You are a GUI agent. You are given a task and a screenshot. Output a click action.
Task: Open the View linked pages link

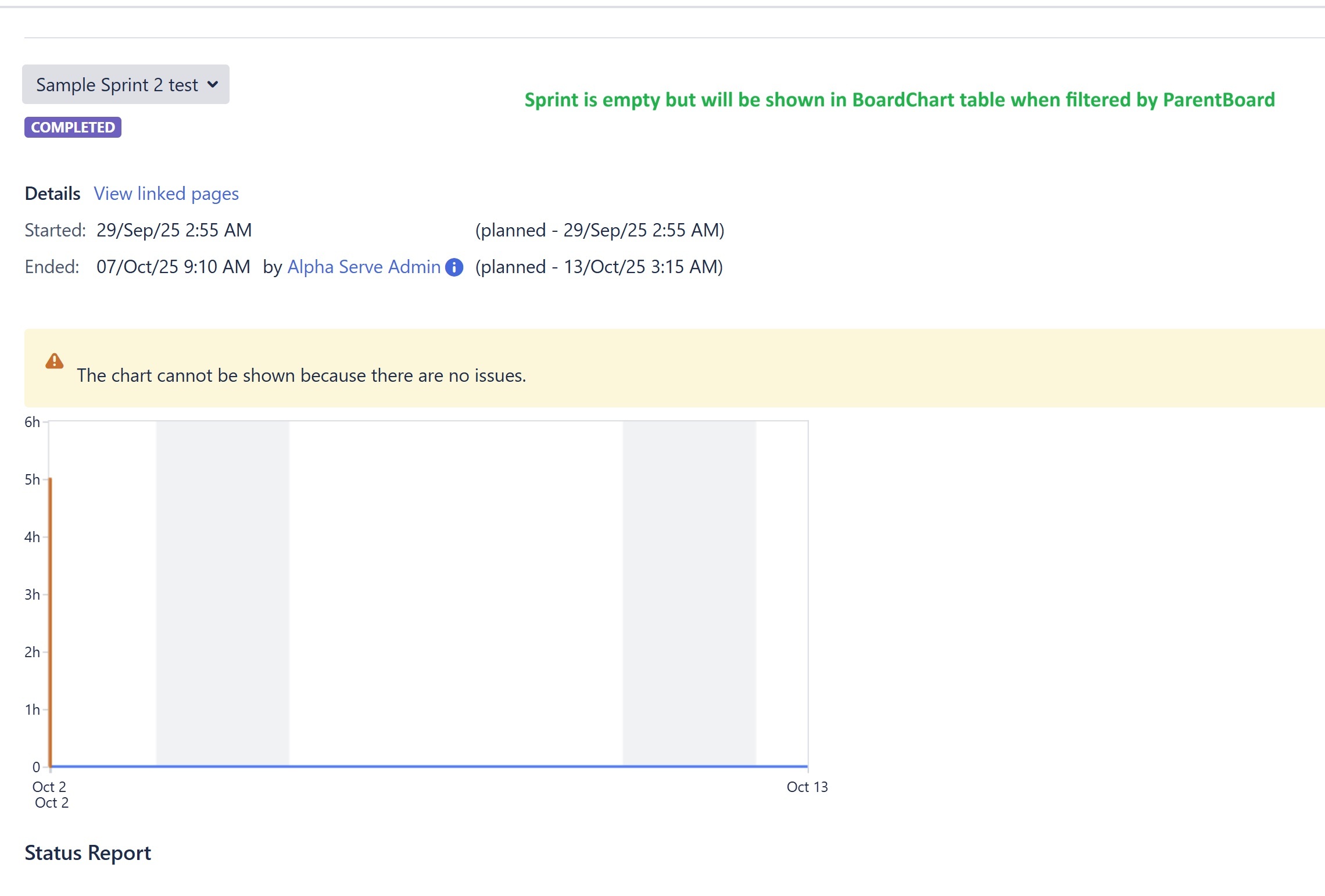(x=166, y=193)
